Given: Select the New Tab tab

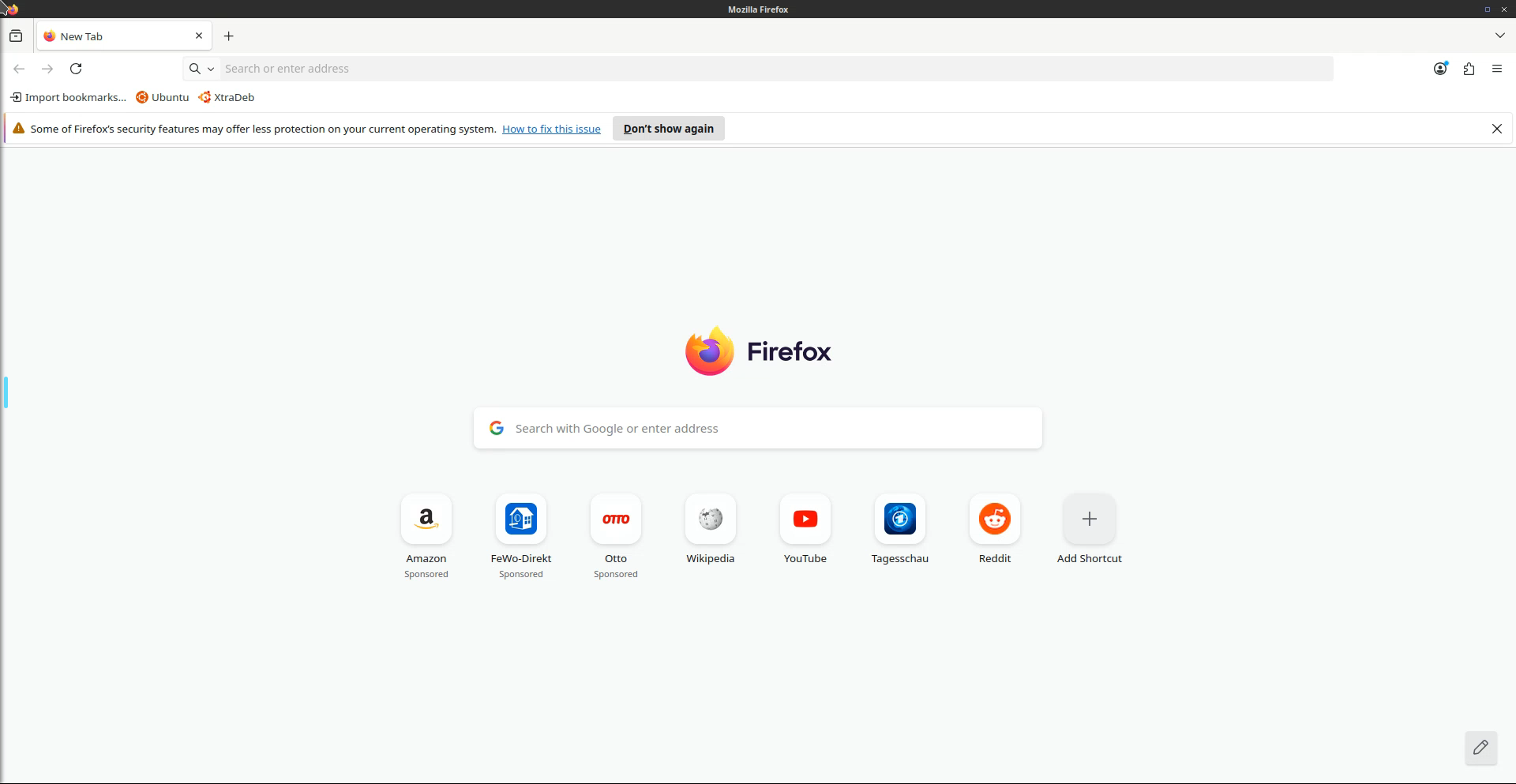Looking at the screenshot, I should click(124, 36).
